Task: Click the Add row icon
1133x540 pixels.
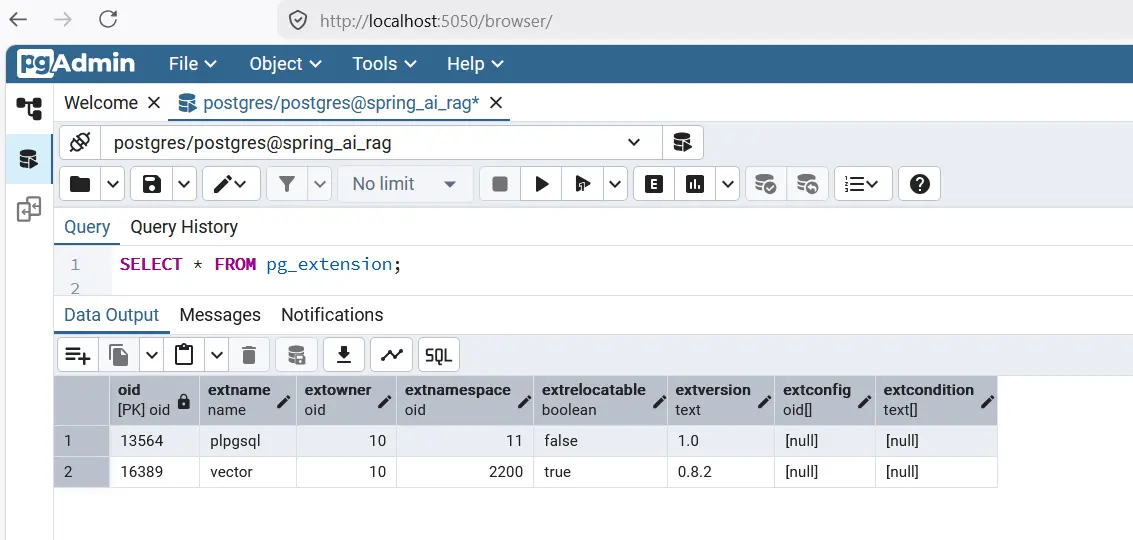Action: point(77,355)
